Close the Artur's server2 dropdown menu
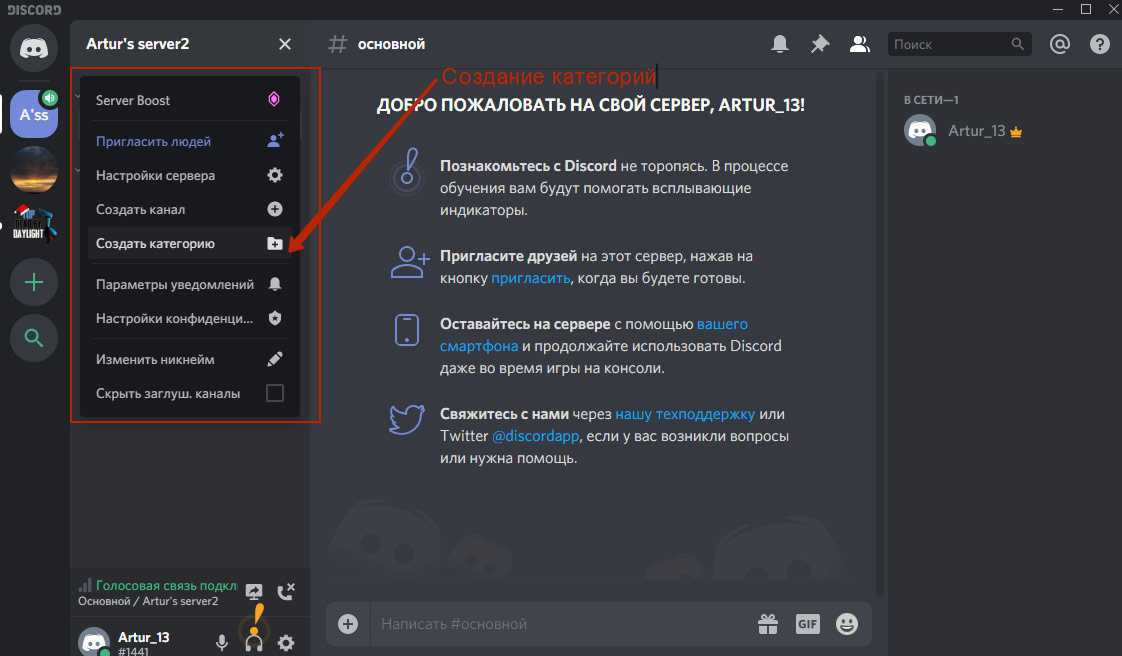 [285, 44]
